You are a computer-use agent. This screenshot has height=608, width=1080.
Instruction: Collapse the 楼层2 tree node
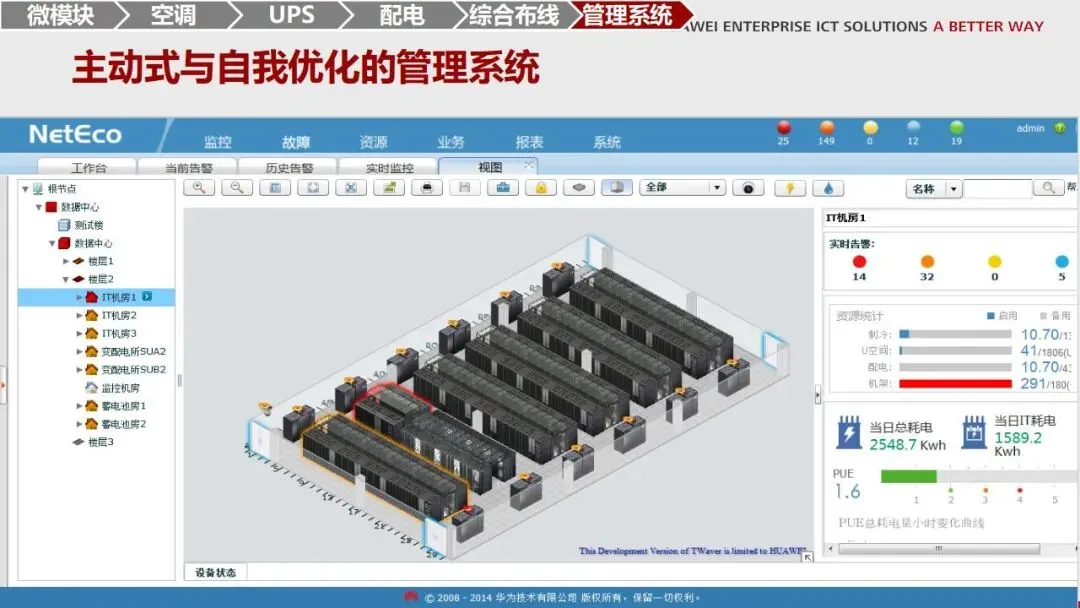click(65, 279)
